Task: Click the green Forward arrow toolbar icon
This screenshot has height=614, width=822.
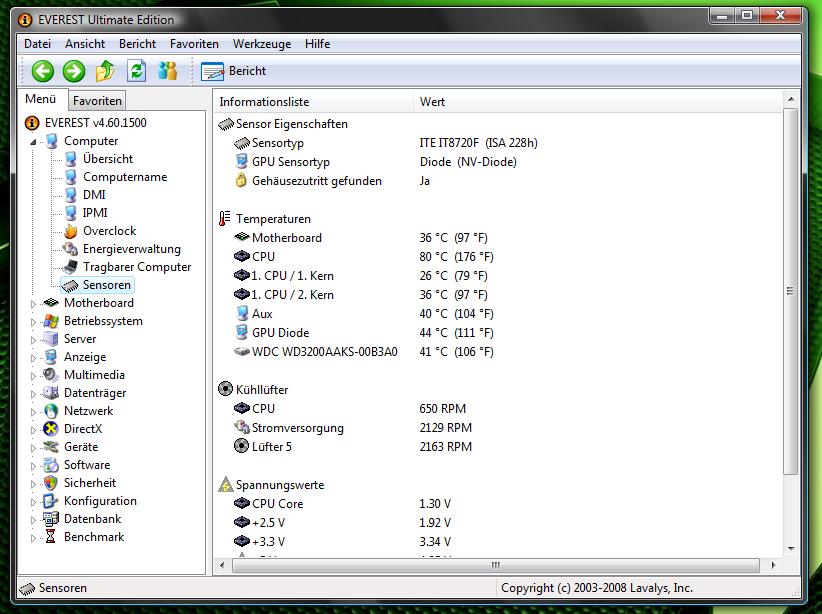Action: (74, 71)
